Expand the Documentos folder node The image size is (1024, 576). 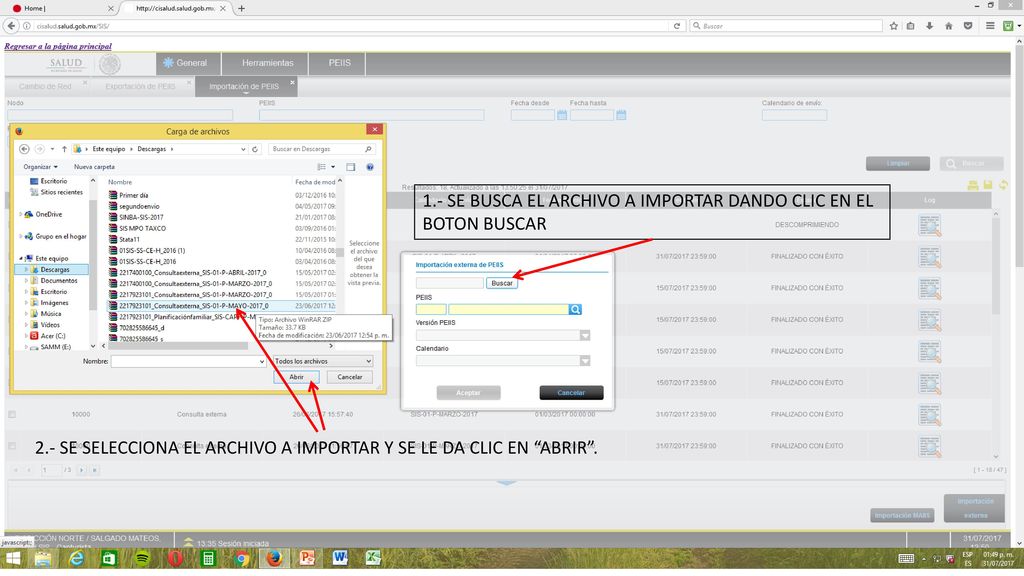26,281
